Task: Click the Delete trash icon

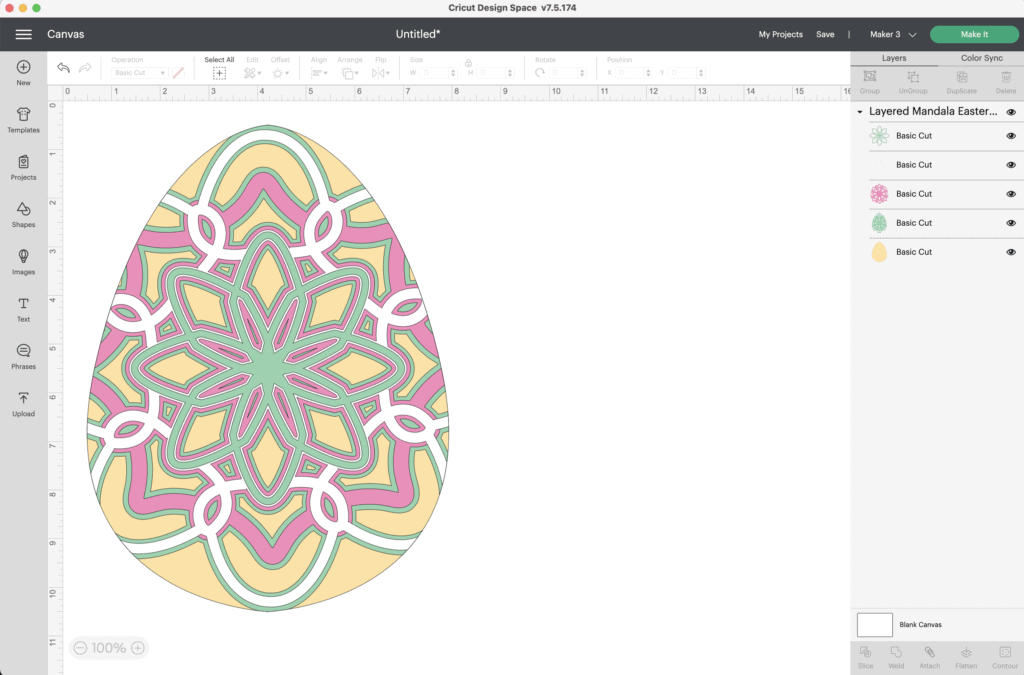Action: [x=1006, y=76]
